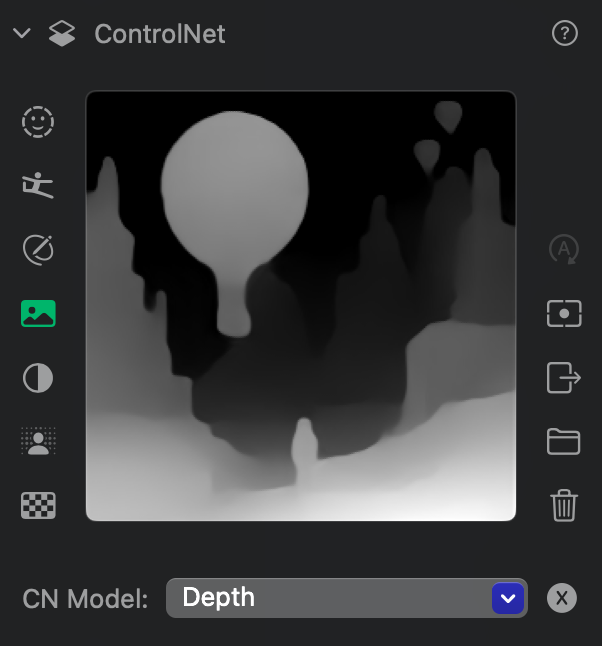Select the checkerboard pattern icon
602x646 pixels.
(38, 505)
